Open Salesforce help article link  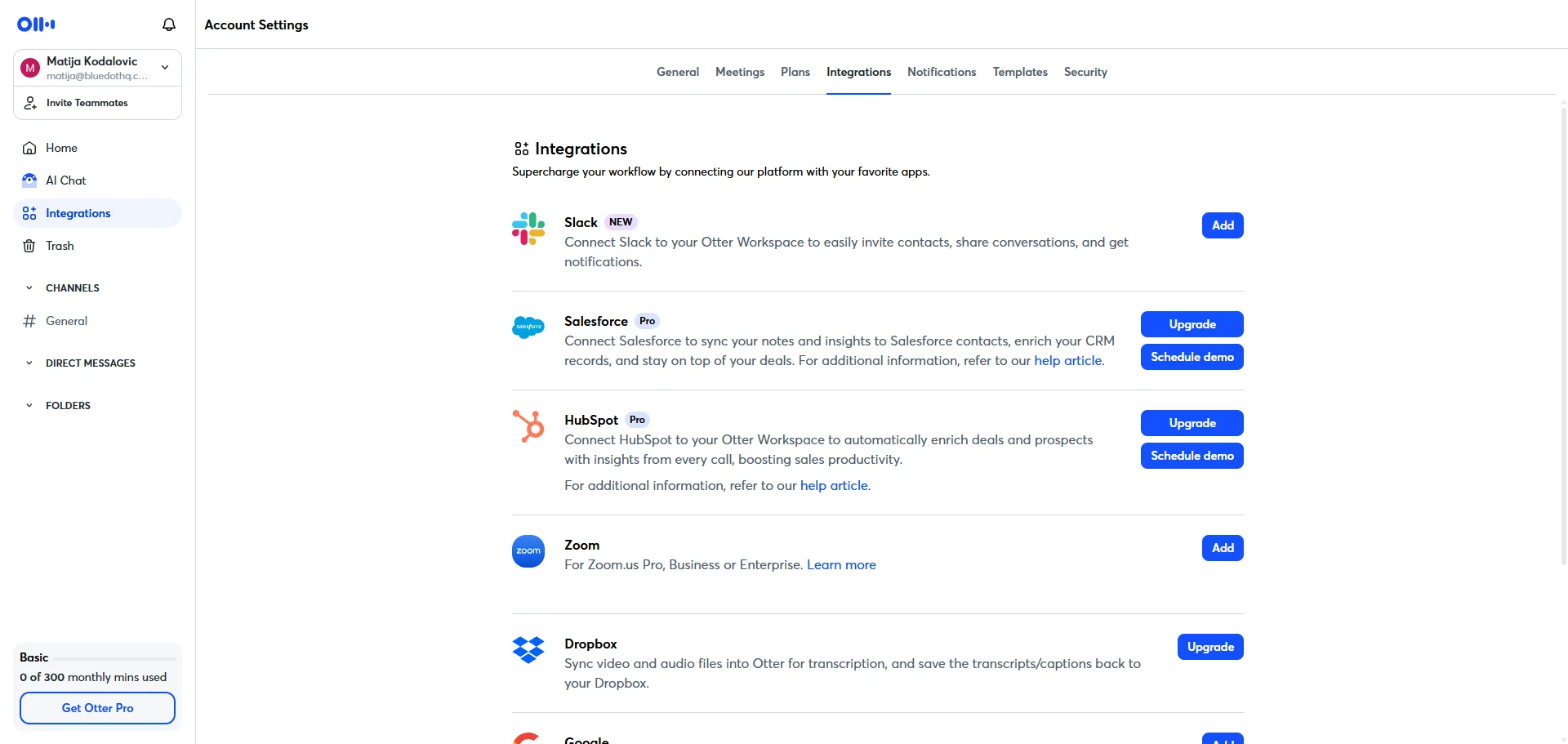click(x=1068, y=360)
